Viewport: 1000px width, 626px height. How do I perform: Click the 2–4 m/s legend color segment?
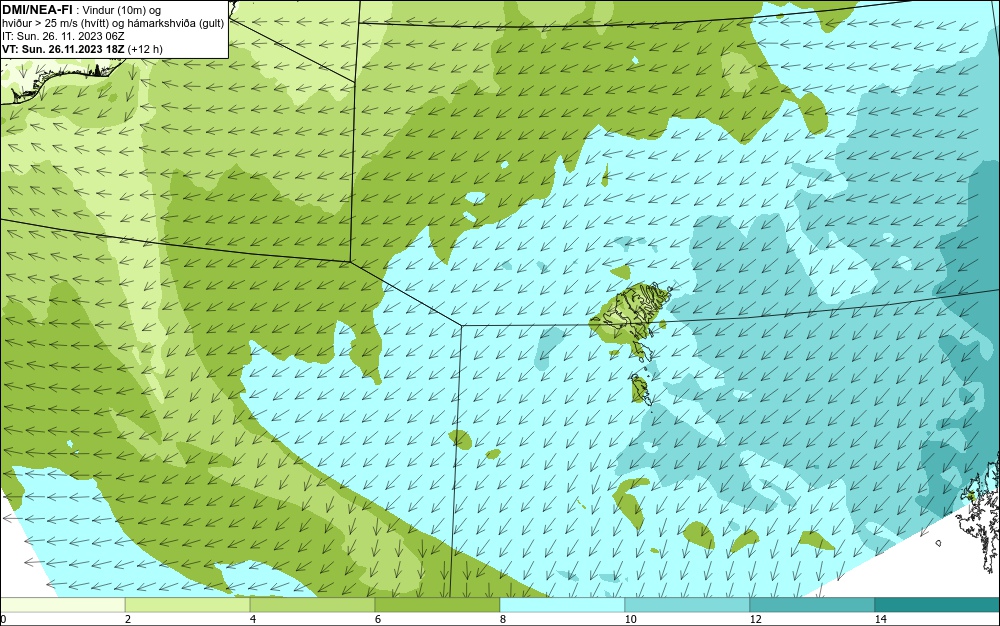pos(188,605)
